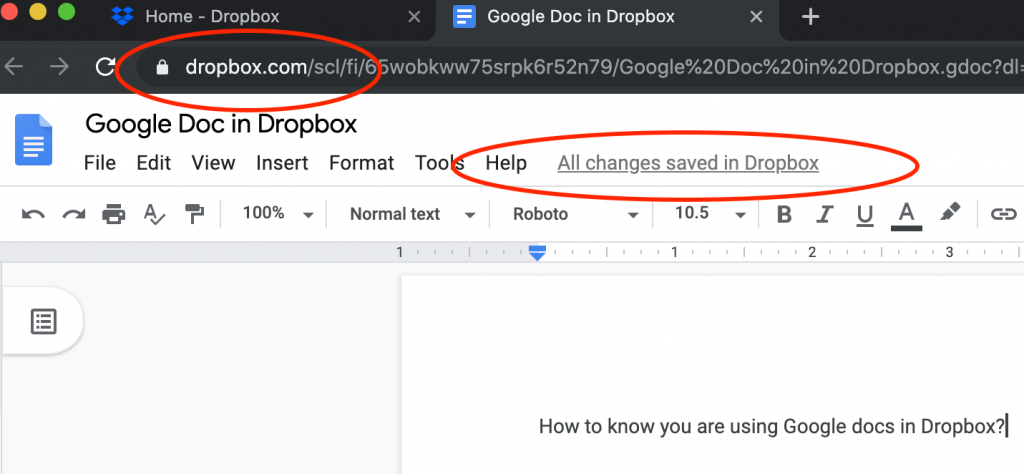Close the Home - Dropbox tab
The image size is (1024, 474).
tap(414, 17)
